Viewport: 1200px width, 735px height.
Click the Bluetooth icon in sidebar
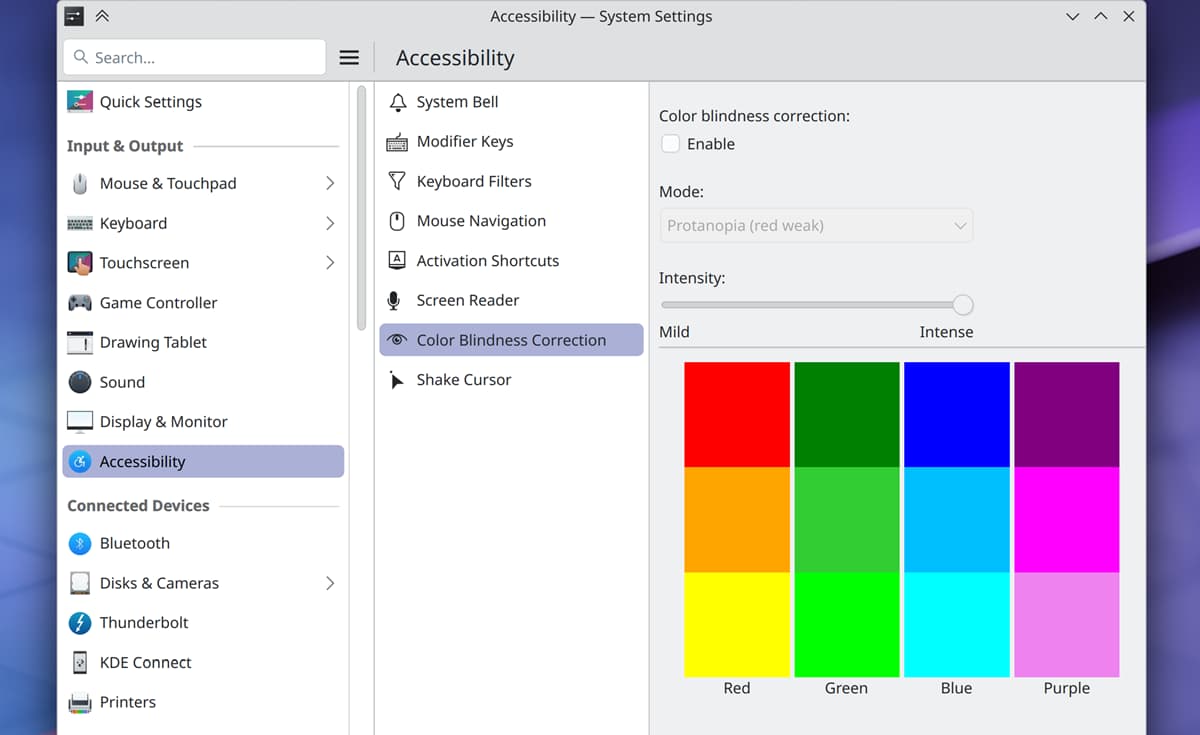(80, 543)
